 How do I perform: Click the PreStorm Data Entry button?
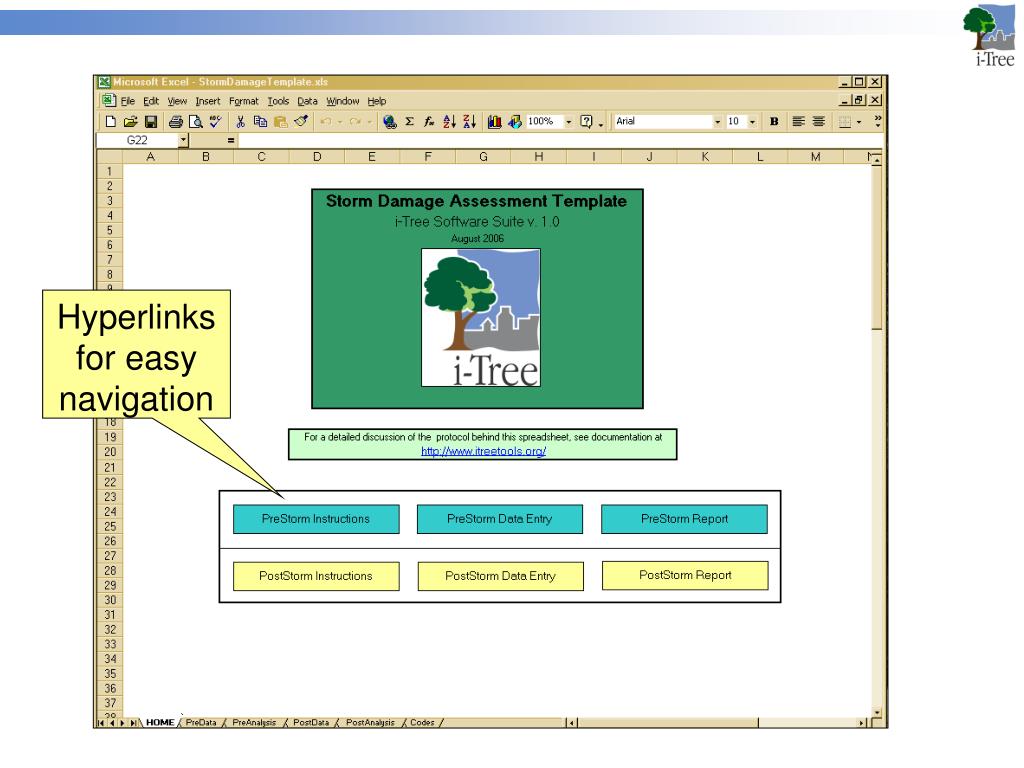(x=500, y=519)
